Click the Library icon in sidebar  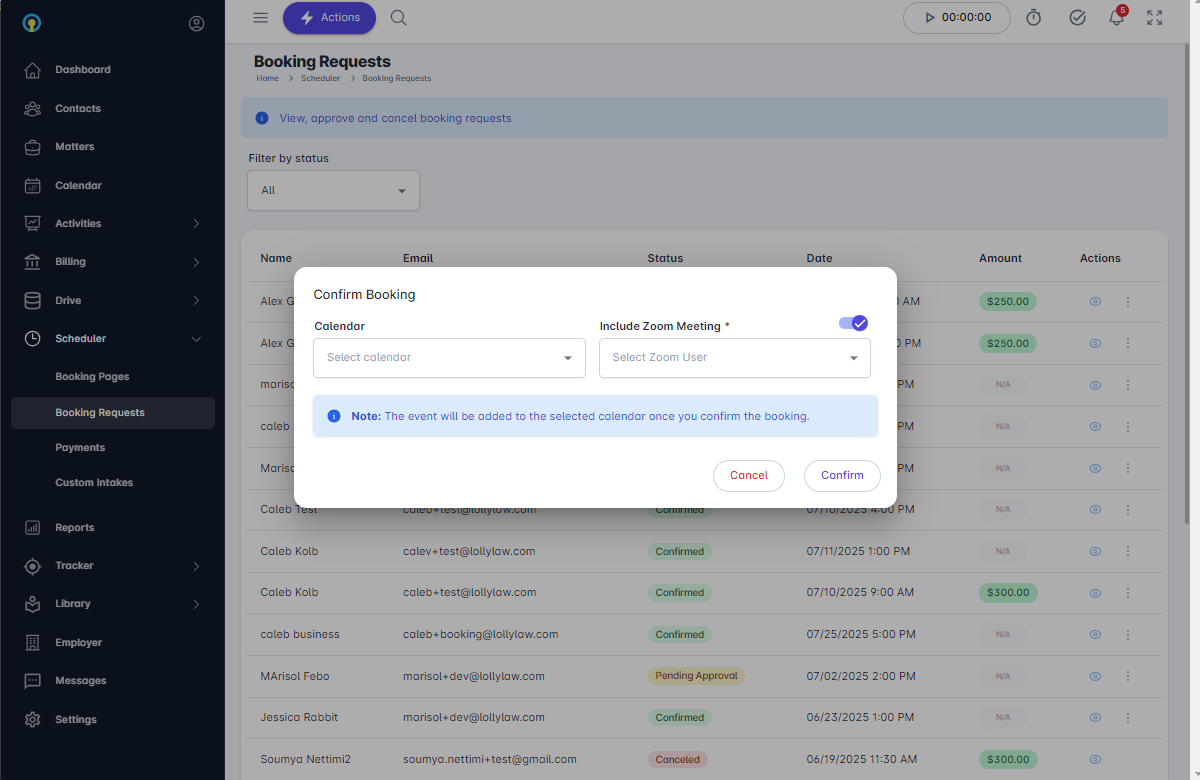tap(33, 604)
